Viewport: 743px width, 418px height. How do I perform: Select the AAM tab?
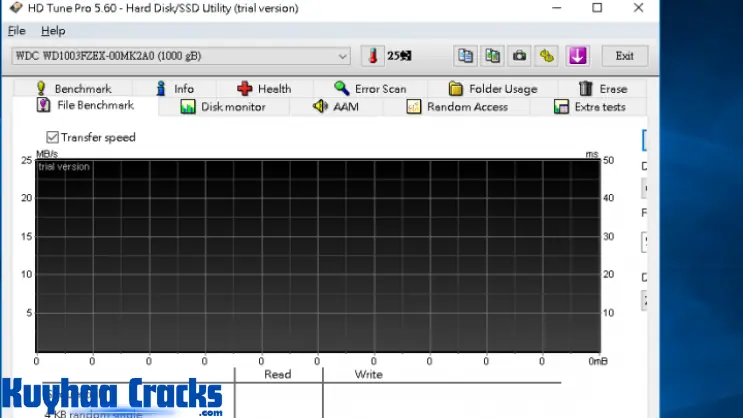336,107
